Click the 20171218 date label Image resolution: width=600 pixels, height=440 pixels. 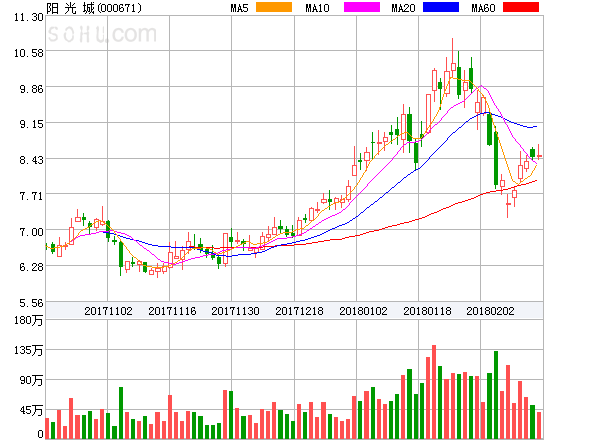pos(299,311)
